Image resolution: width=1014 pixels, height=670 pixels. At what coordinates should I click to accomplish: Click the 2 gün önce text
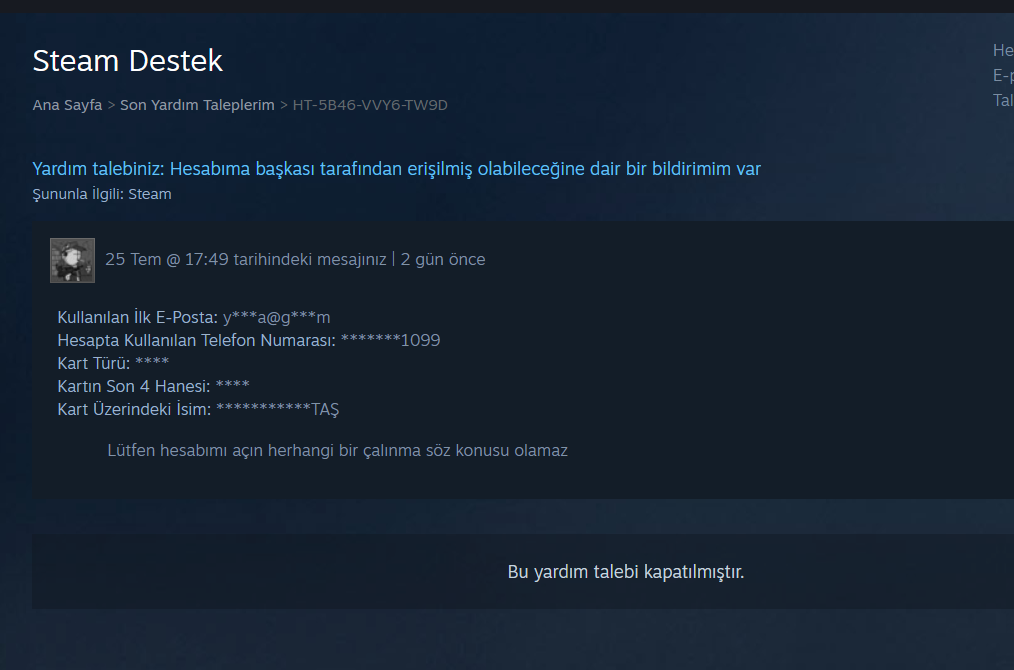[x=443, y=259]
